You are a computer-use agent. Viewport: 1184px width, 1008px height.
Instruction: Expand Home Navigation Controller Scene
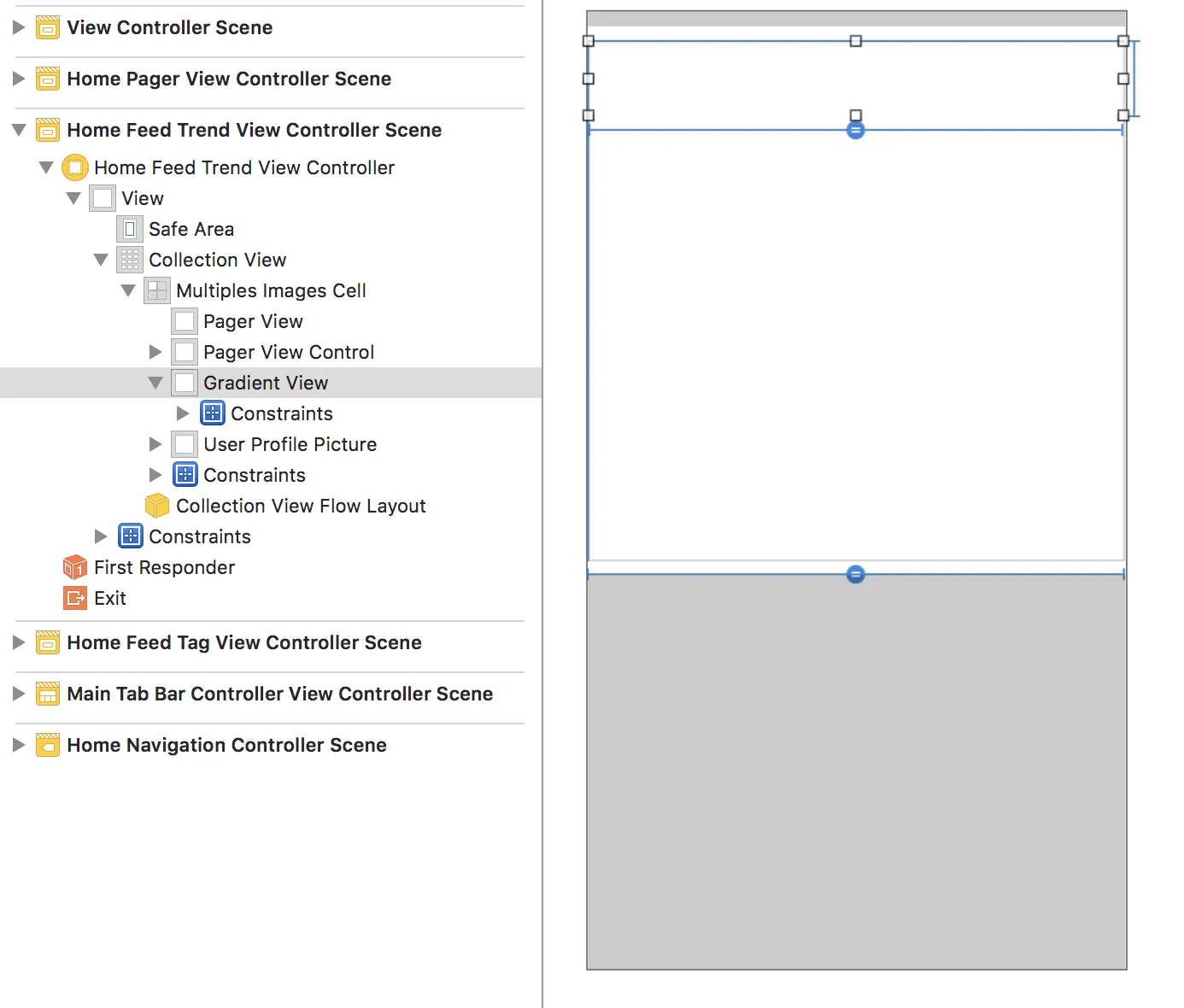point(19,745)
